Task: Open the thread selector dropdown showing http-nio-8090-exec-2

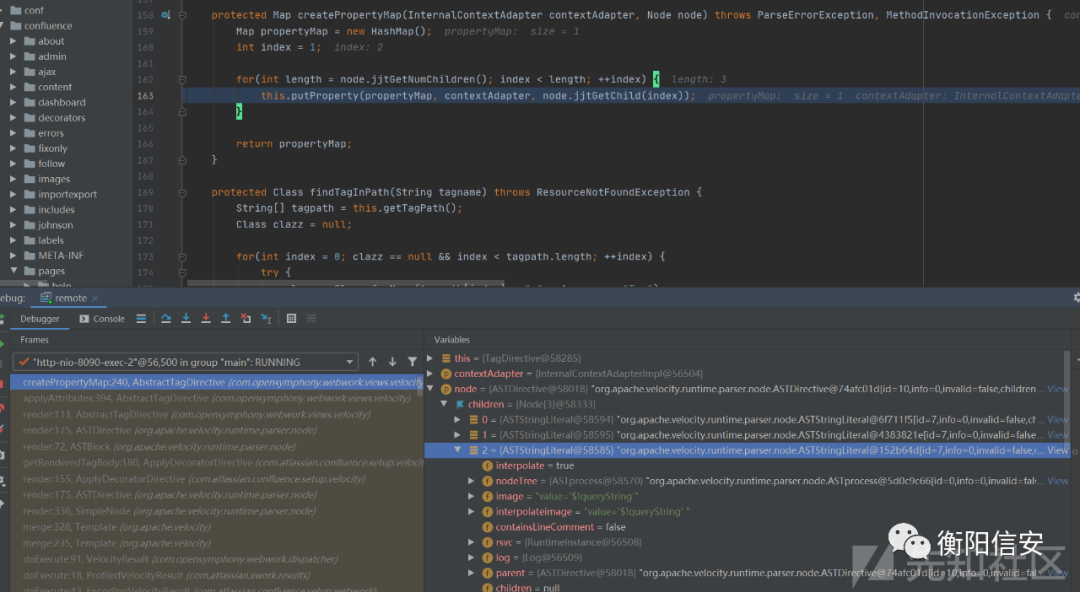Action: click(x=186, y=362)
